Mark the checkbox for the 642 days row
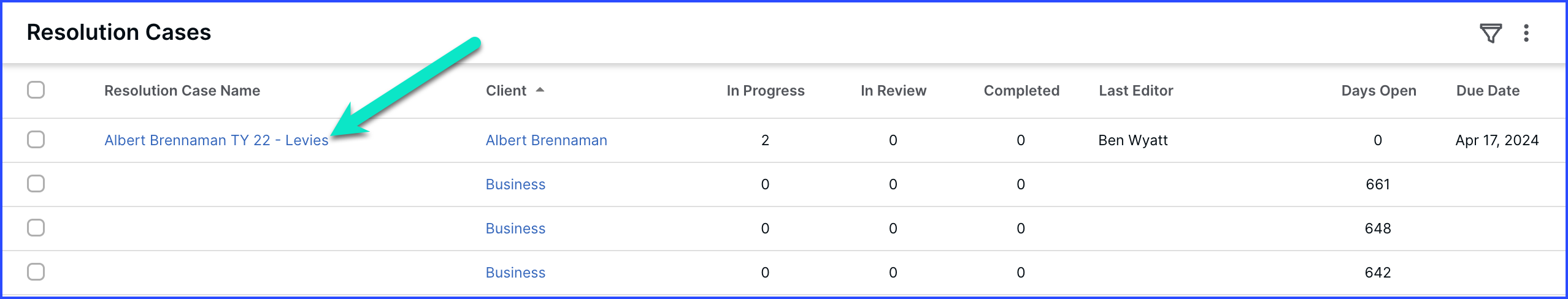The width and height of the screenshot is (1568, 299). tap(36, 272)
